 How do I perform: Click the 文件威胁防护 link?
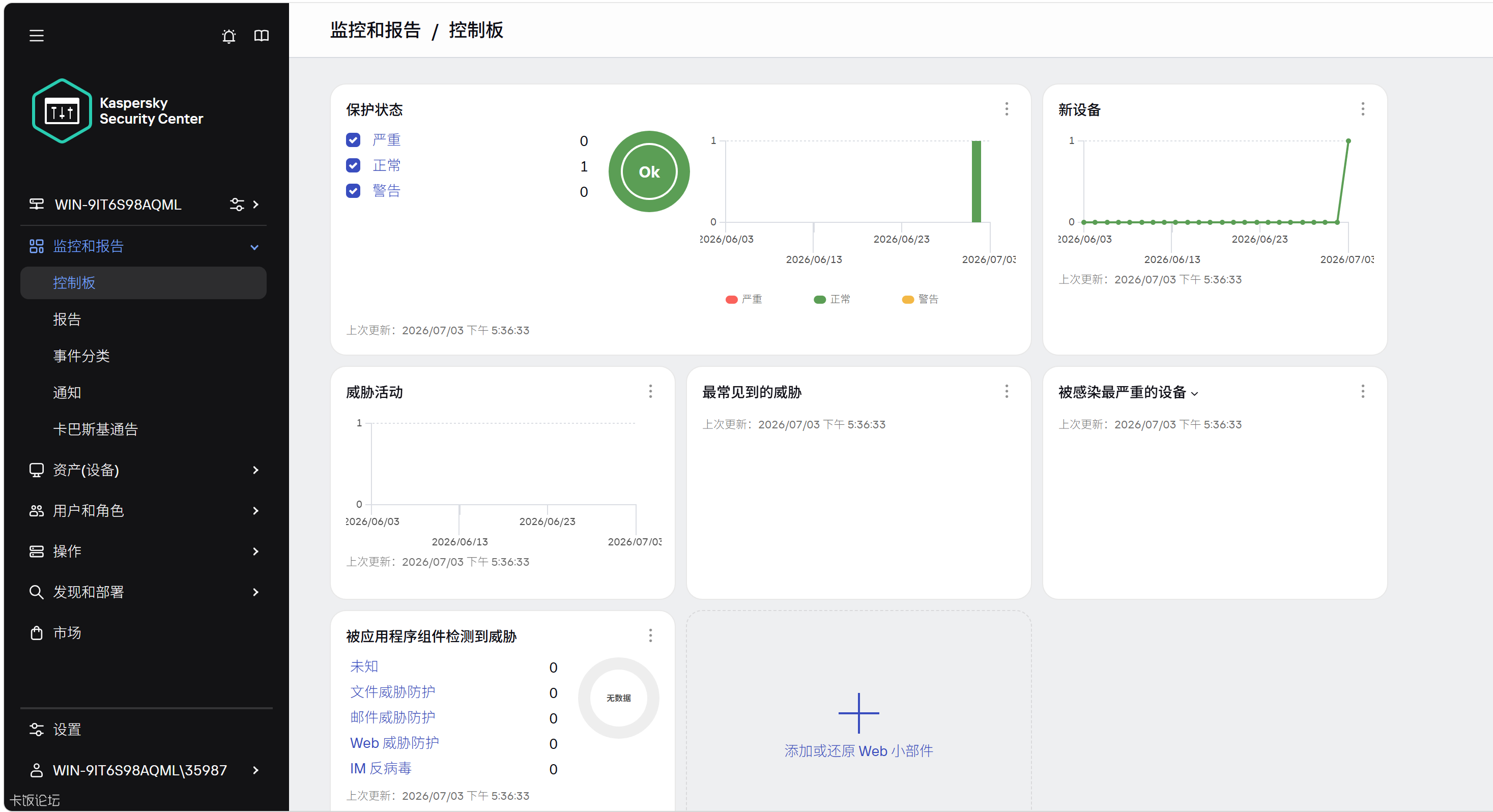[392, 692]
